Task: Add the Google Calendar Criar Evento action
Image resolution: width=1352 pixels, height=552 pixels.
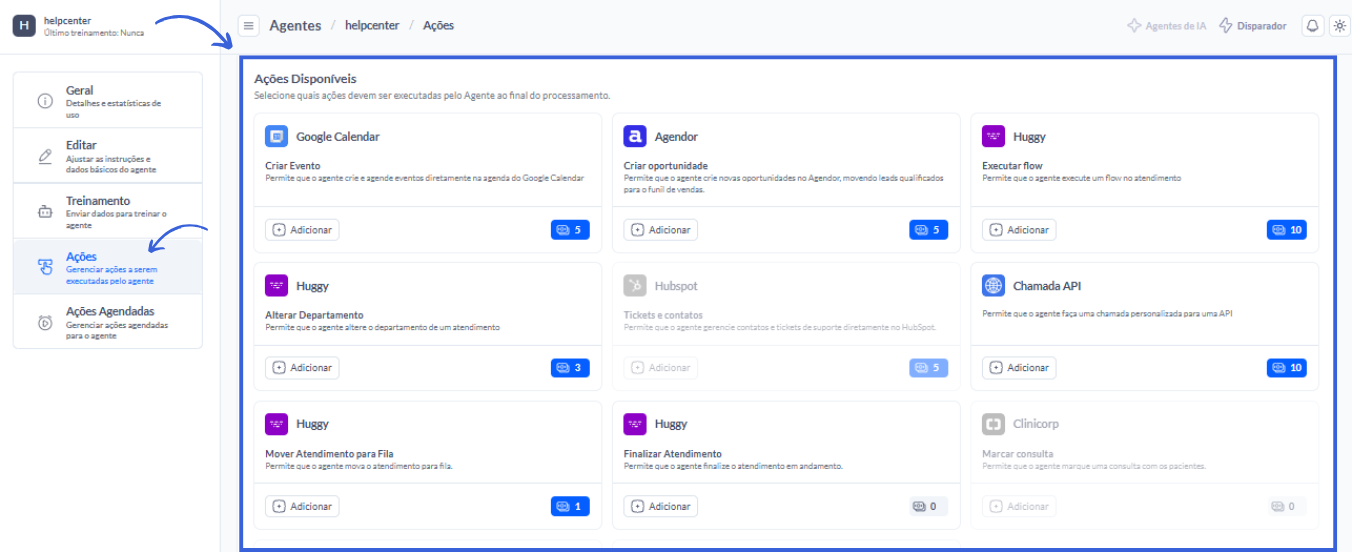Action: 302,230
